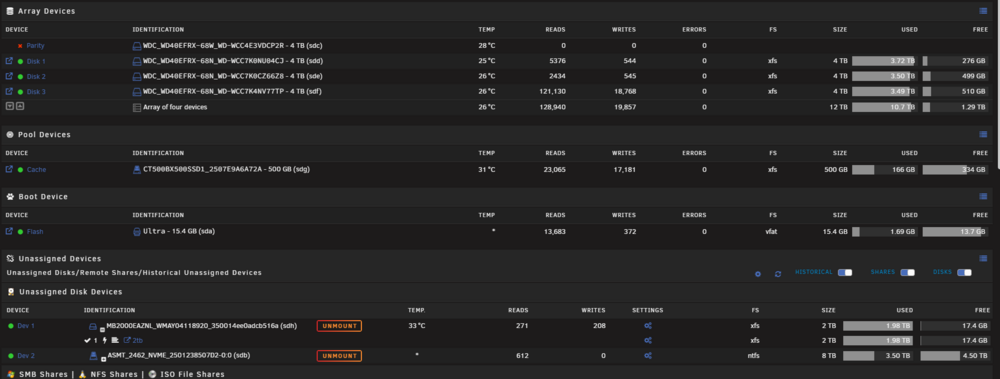Screen dimensions: 1000x379
Task: Unmount the Dev 1 disk
Action: tap(339, 326)
